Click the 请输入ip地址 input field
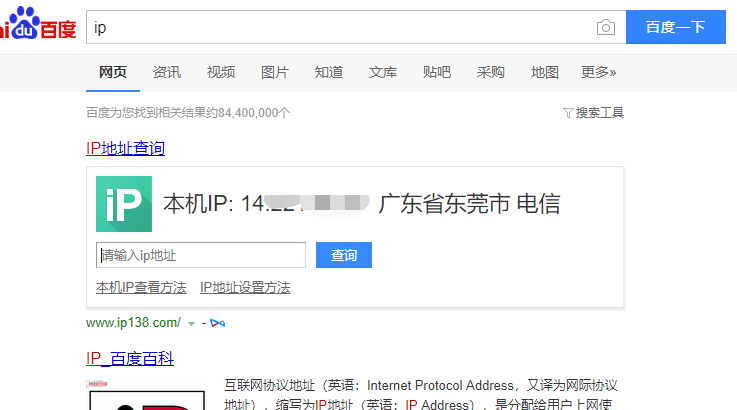This screenshot has height=410, width=737. (x=201, y=255)
